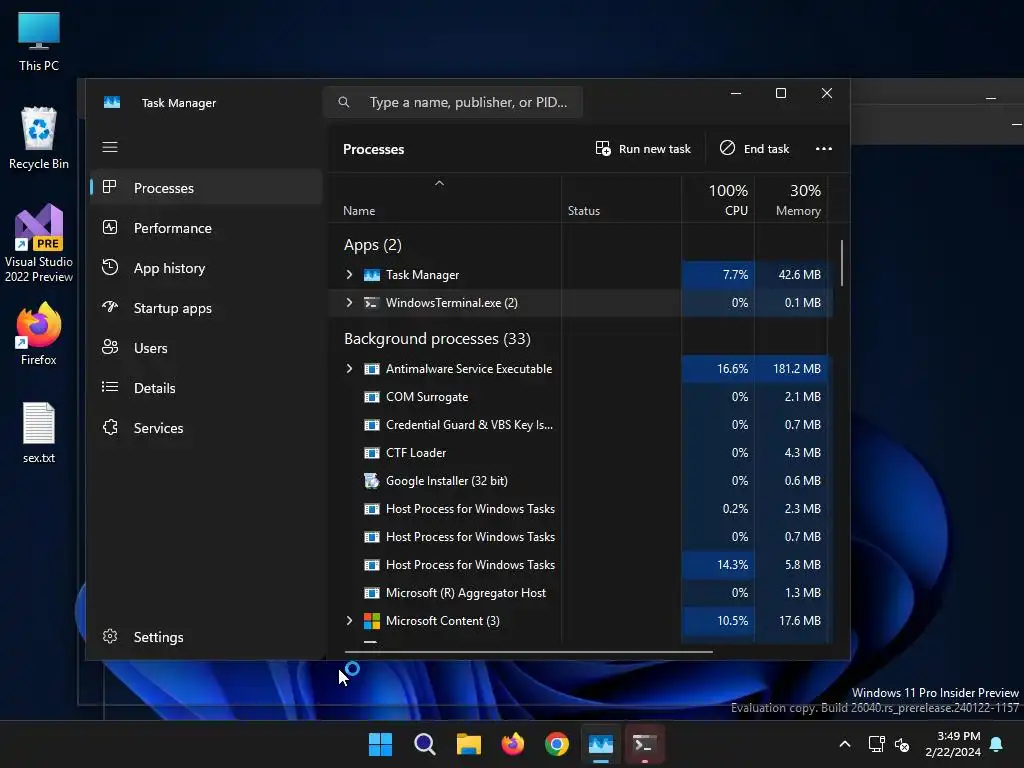Select the Details list icon
The width and height of the screenshot is (1024, 768).
tap(110, 387)
